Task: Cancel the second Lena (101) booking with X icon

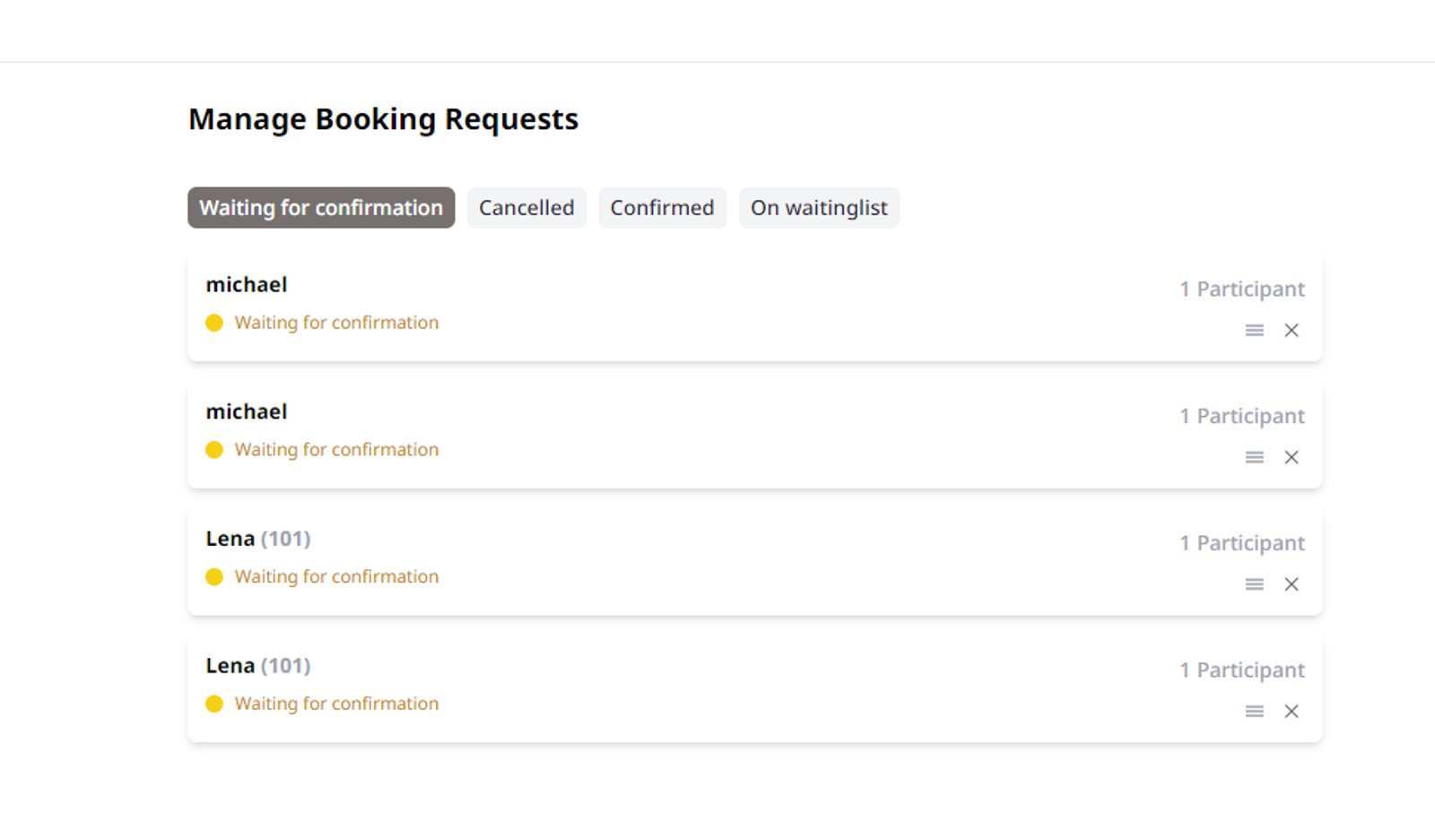Action: 1291,712
